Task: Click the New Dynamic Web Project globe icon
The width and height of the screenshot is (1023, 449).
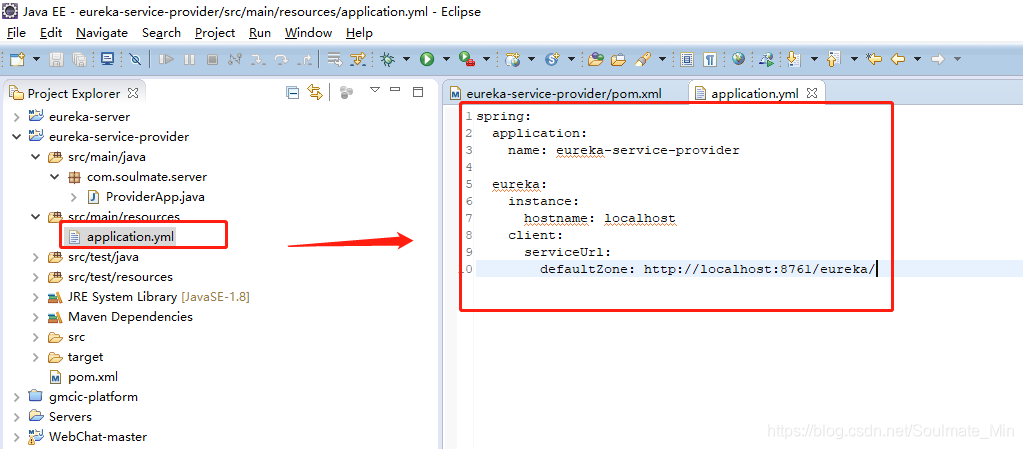Action: [513, 59]
